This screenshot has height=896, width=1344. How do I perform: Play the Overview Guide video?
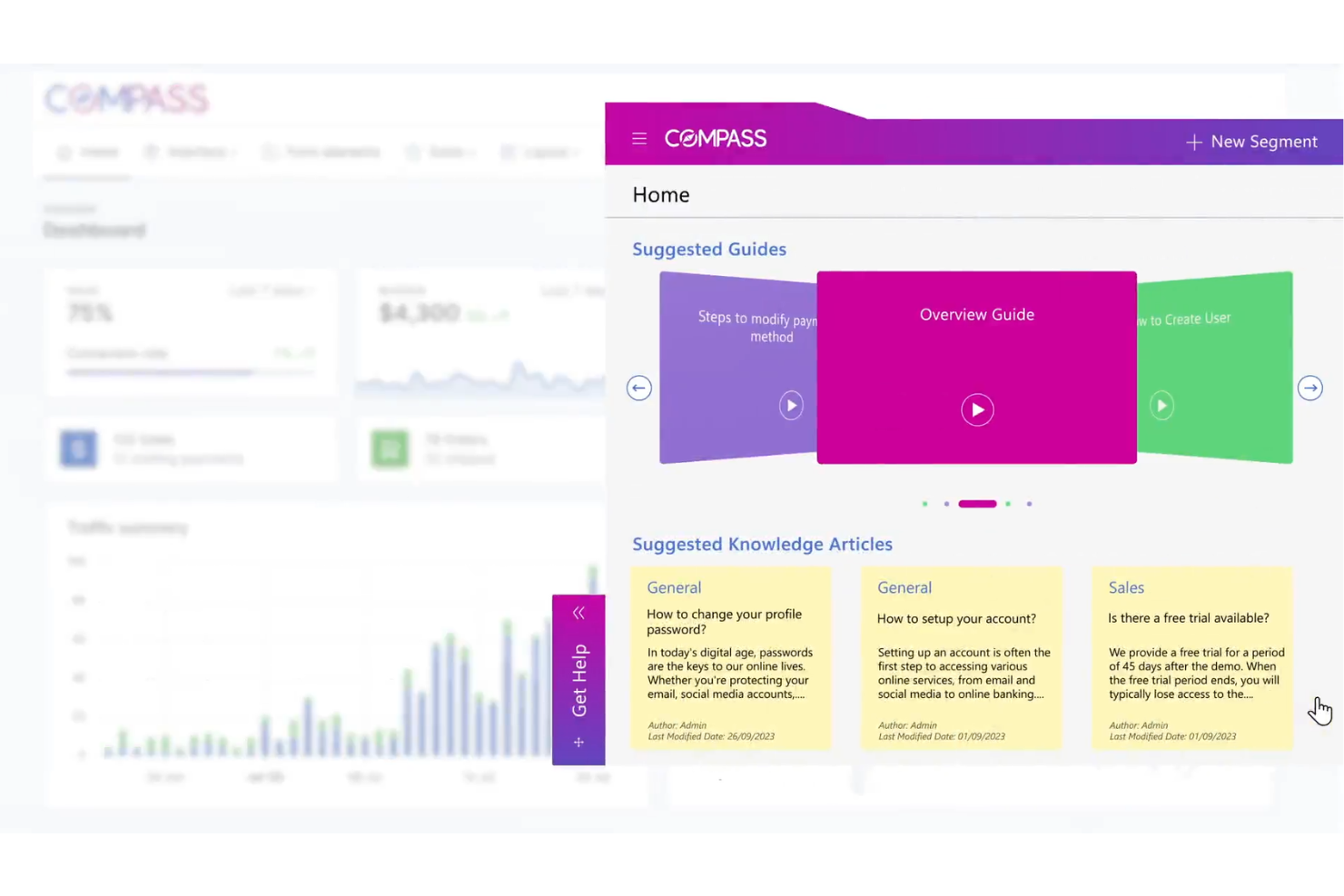click(x=977, y=409)
